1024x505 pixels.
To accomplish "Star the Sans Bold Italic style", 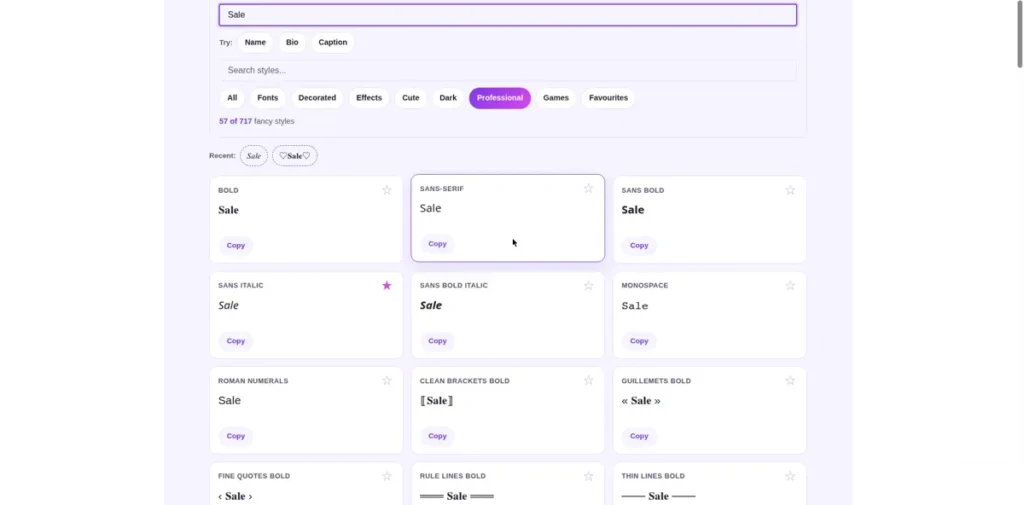I will pyautogui.click(x=588, y=285).
